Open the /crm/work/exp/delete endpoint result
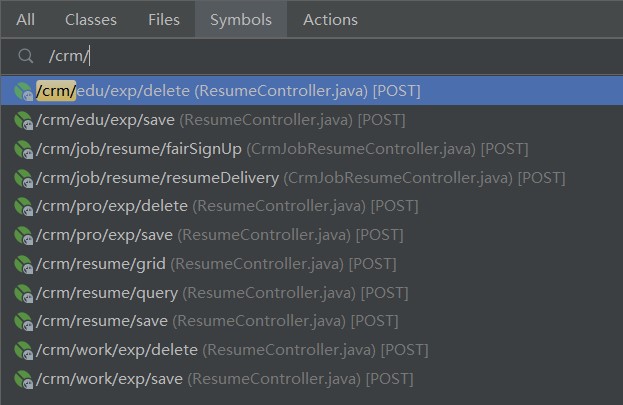Image resolution: width=623 pixels, height=405 pixels. coord(312,350)
